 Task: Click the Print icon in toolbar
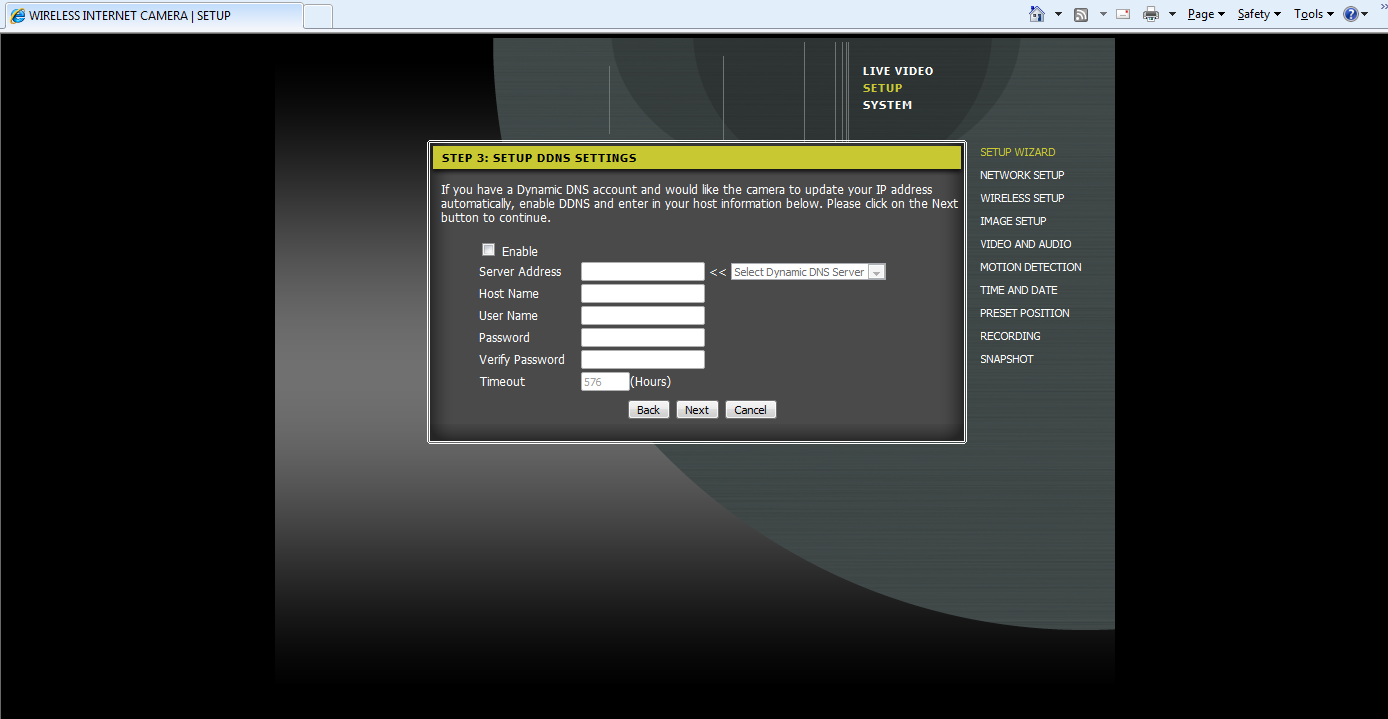[1151, 14]
